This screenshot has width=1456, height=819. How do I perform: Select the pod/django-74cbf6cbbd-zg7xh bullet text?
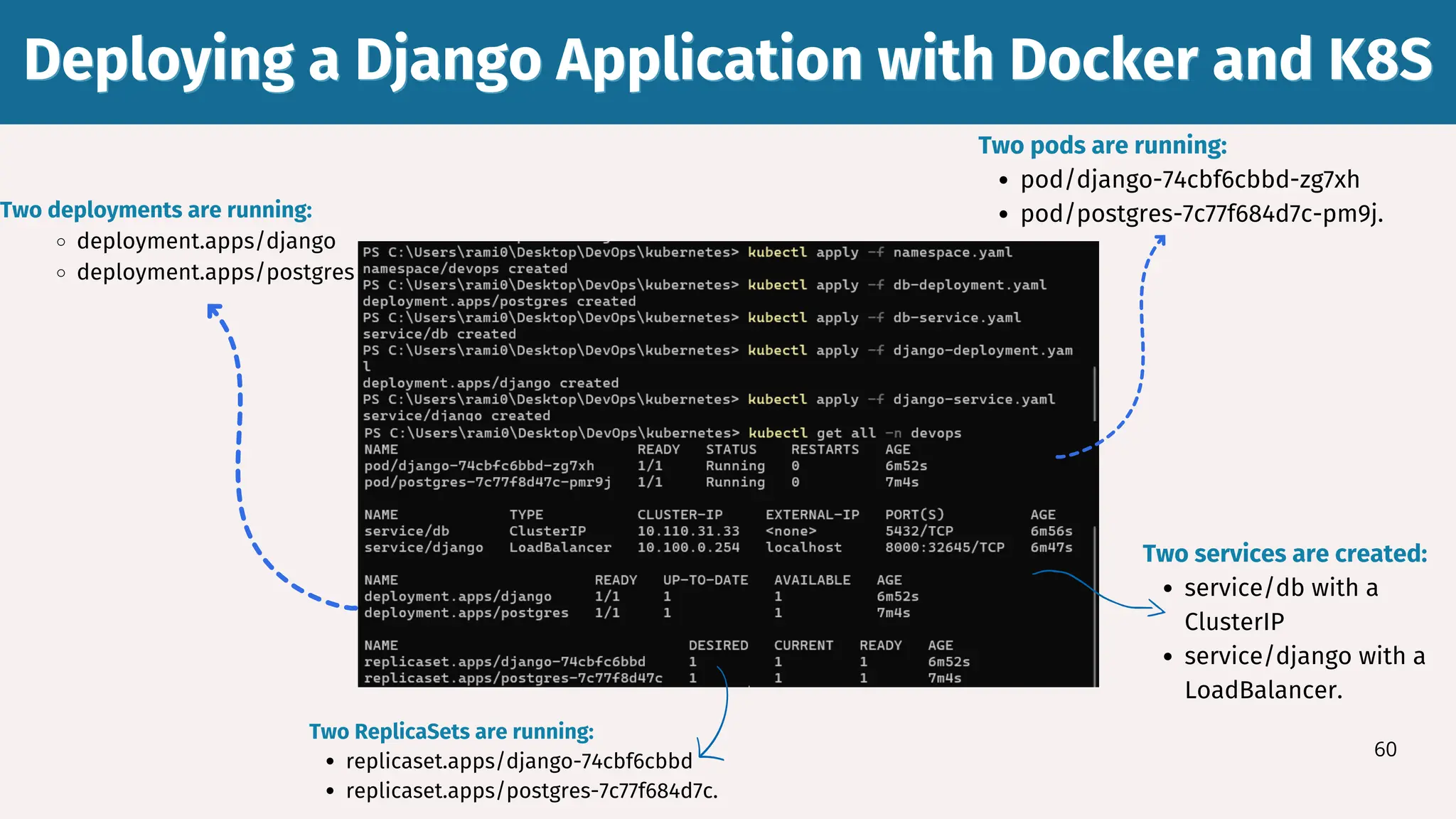1189,180
